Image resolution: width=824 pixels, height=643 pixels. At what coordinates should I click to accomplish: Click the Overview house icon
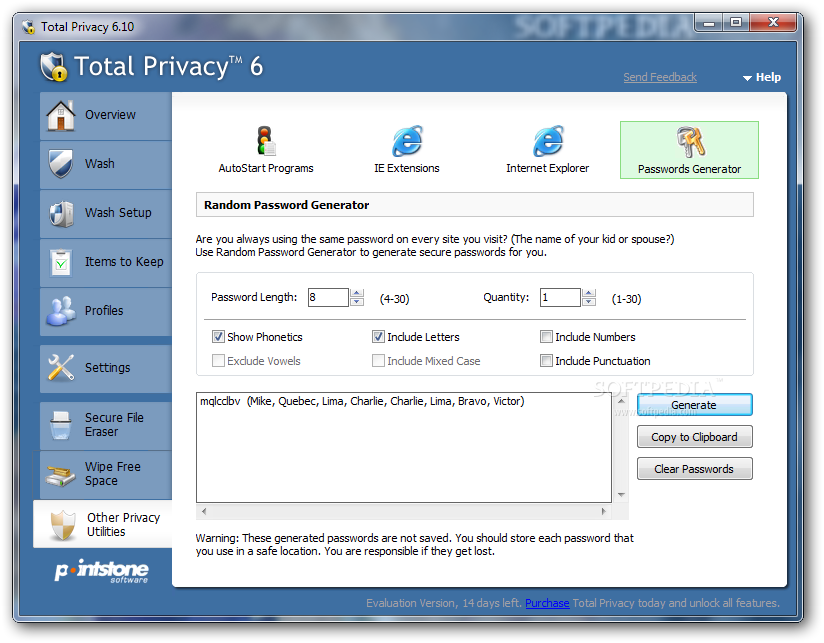pos(61,115)
